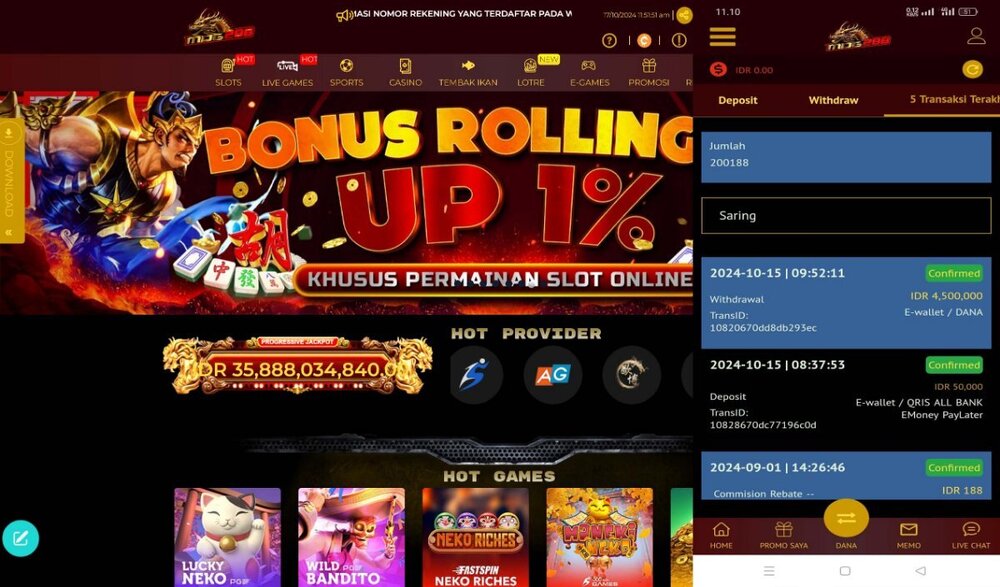Select the TEMBAK IKAN fish icon
Image resolution: width=1000 pixels, height=587 pixels.
(468, 65)
